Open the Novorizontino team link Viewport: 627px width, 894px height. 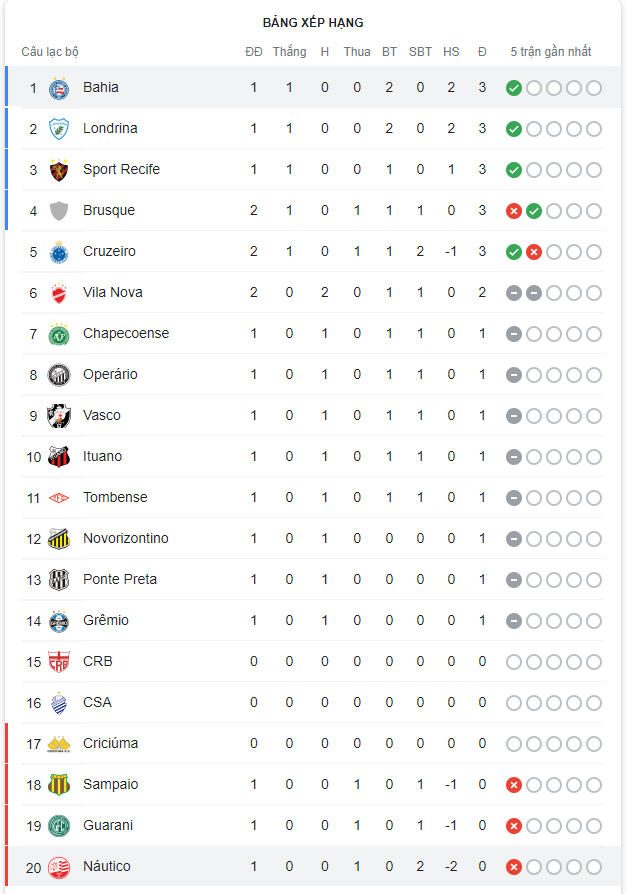pyautogui.click(x=126, y=539)
